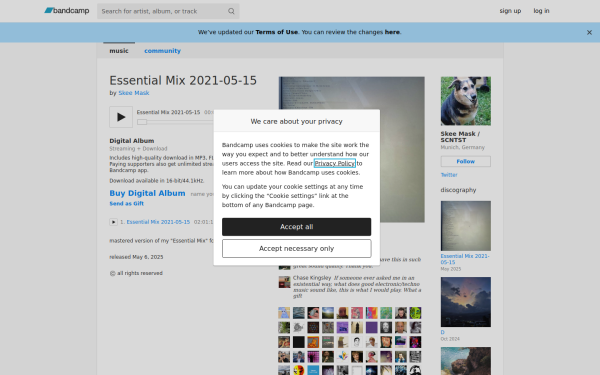Open Skee Mask artist link under title
Screen dimensions: 600x375
134,93
